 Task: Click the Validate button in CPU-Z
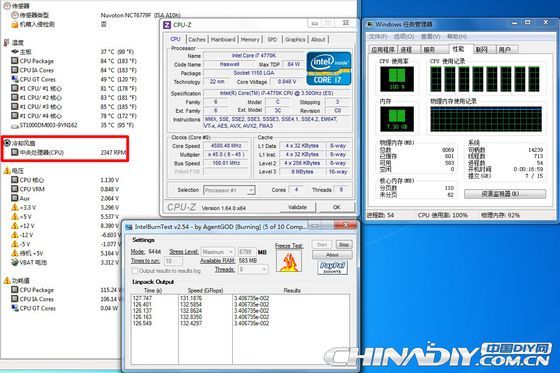298,207
